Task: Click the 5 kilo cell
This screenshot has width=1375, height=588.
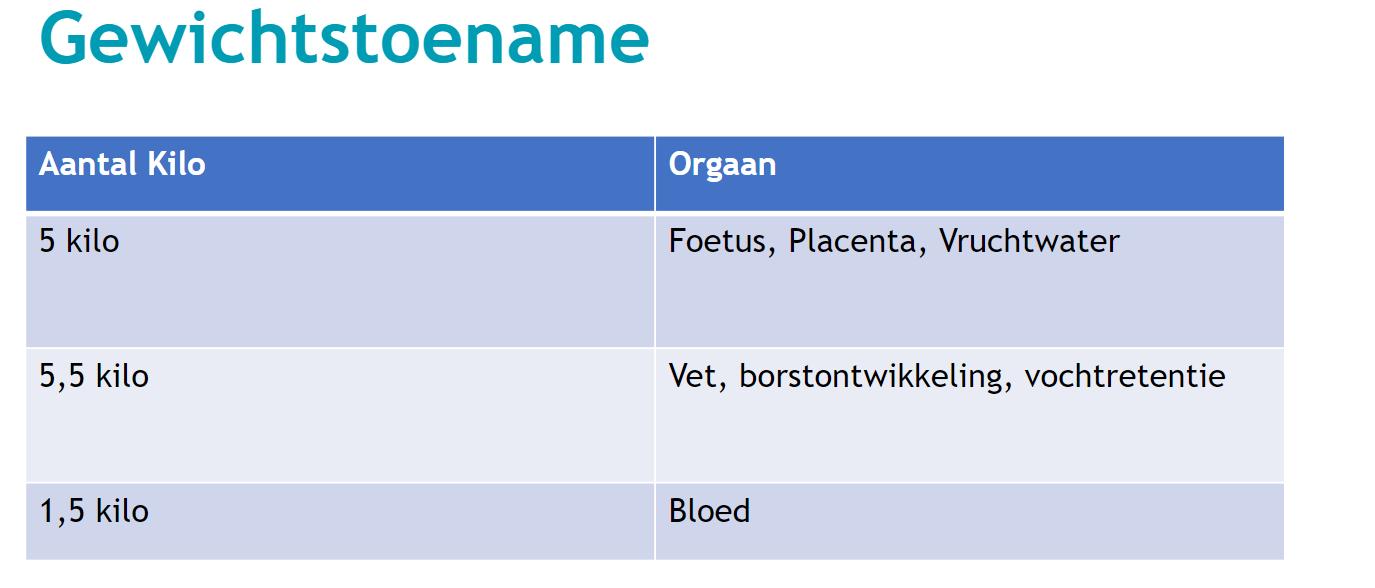Action: [x=340, y=281]
